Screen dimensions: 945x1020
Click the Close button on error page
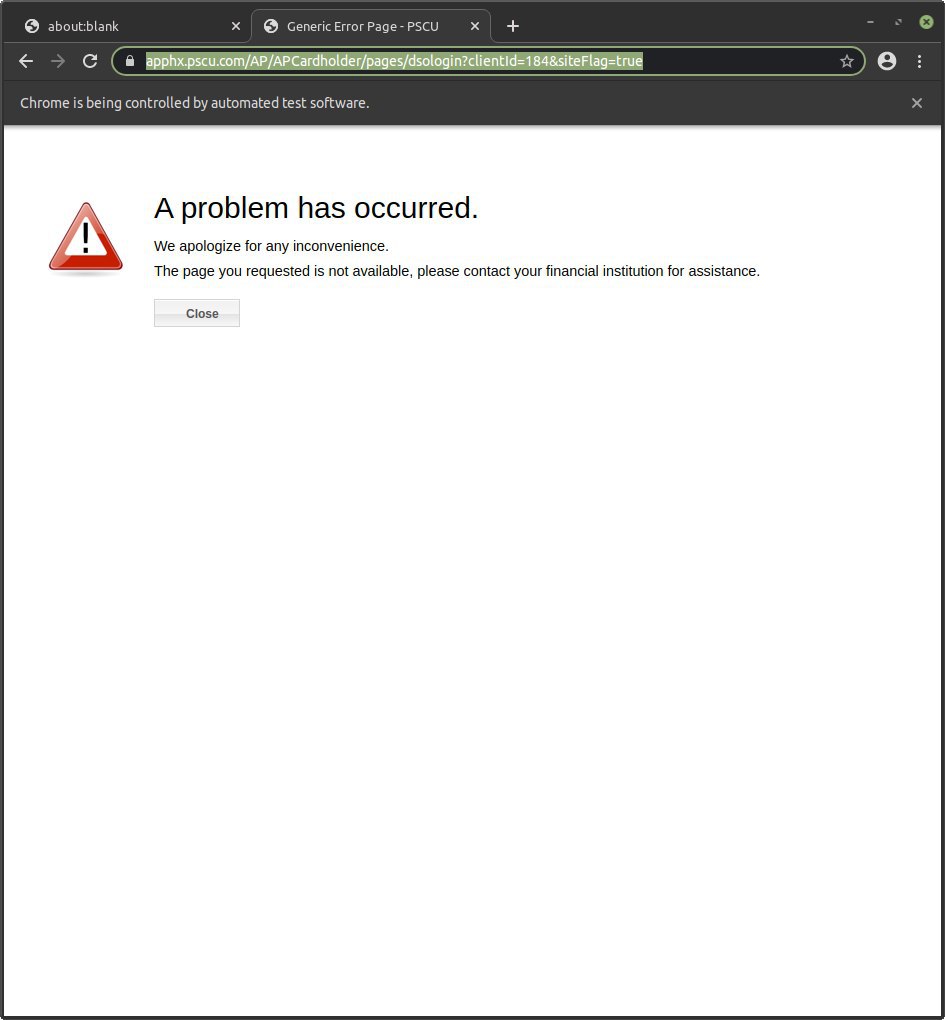(196, 313)
